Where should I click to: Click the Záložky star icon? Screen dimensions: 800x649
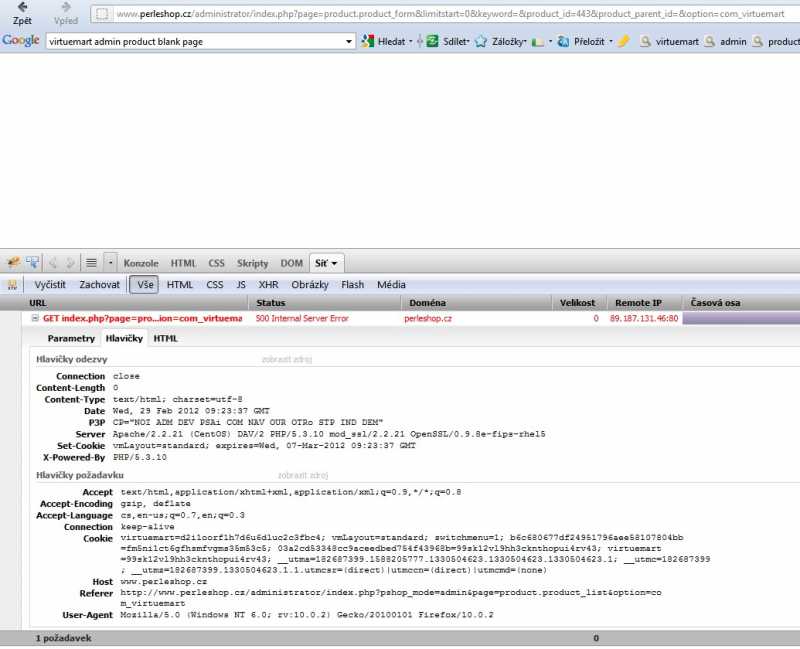pyautogui.click(x=481, y=41)
